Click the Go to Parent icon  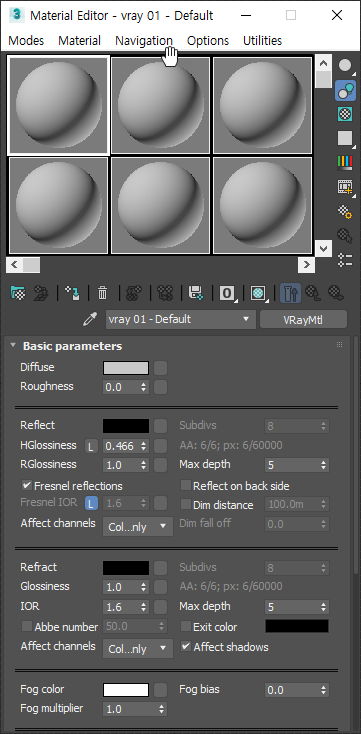pos(313,294)
